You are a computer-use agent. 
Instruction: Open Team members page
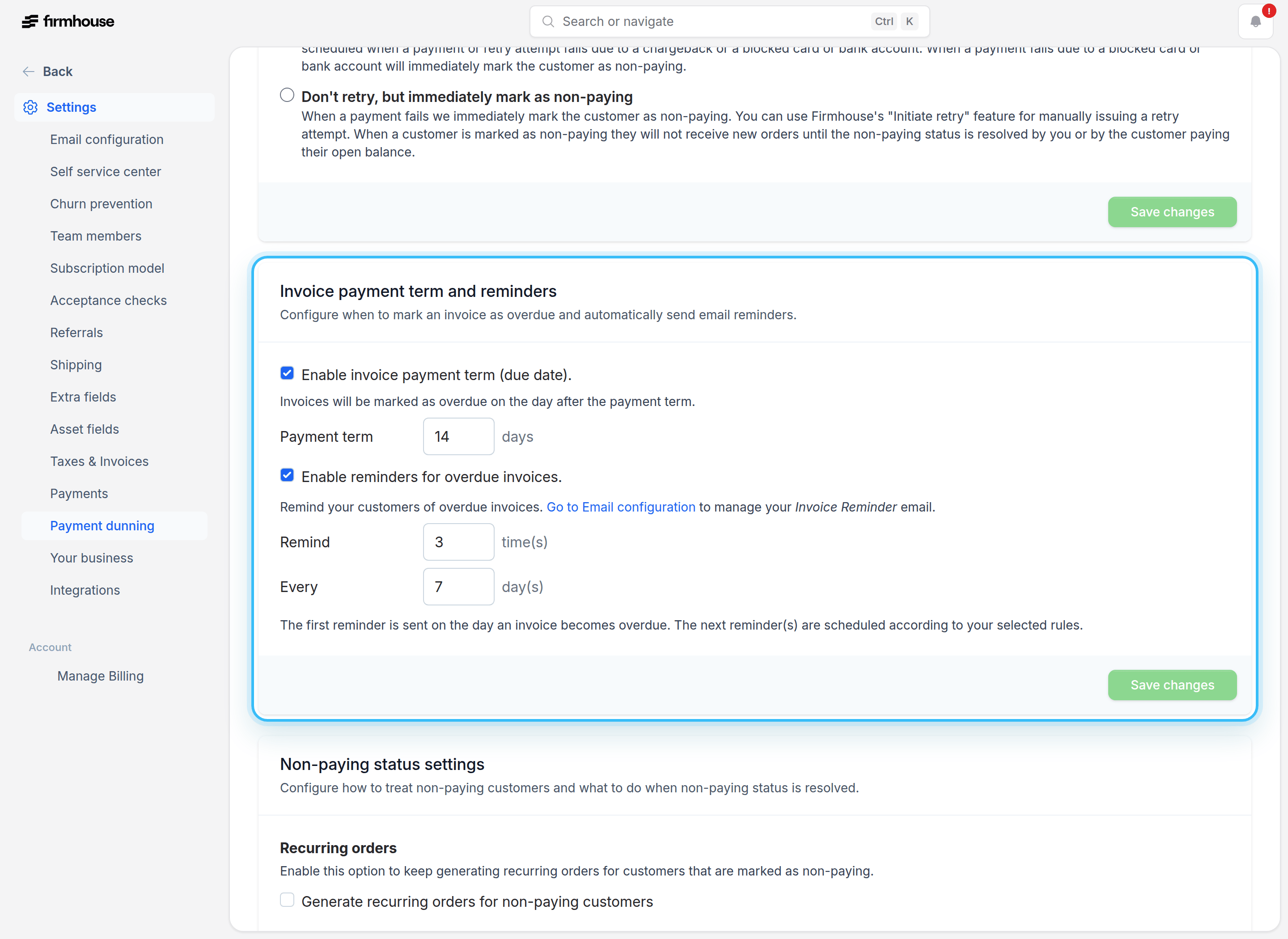coord(96,236)
